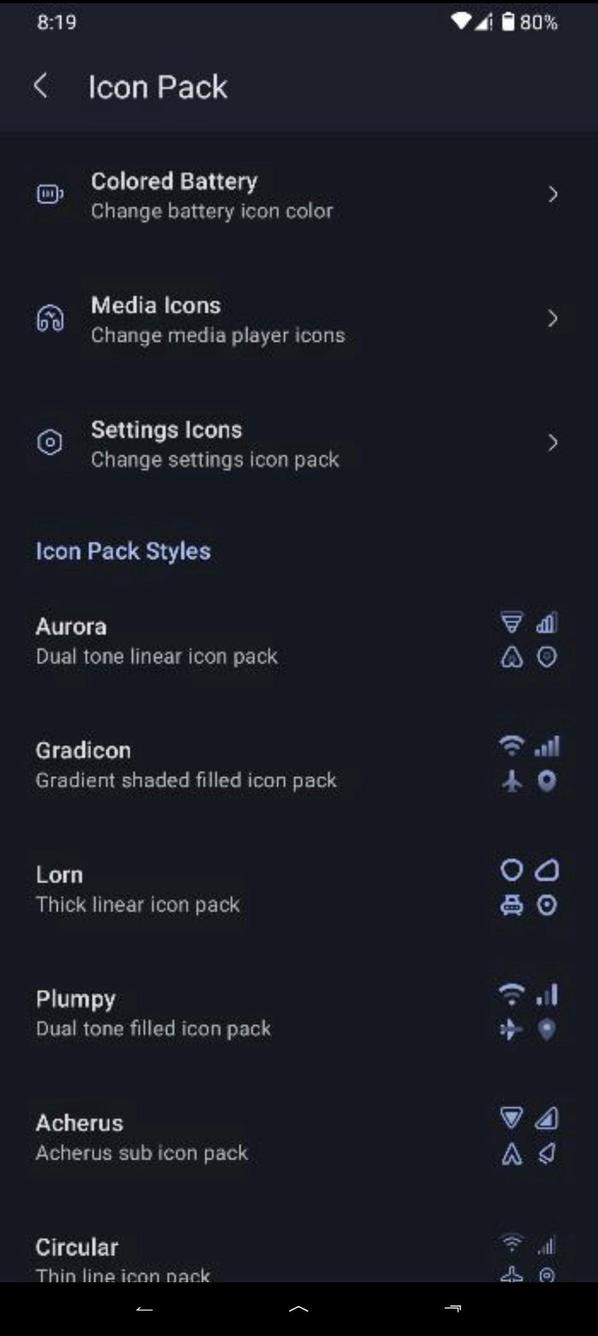This screenshot has width=598, height=1336.
Task: Select the Gradicon icon pack
Action: click(299, 764)
